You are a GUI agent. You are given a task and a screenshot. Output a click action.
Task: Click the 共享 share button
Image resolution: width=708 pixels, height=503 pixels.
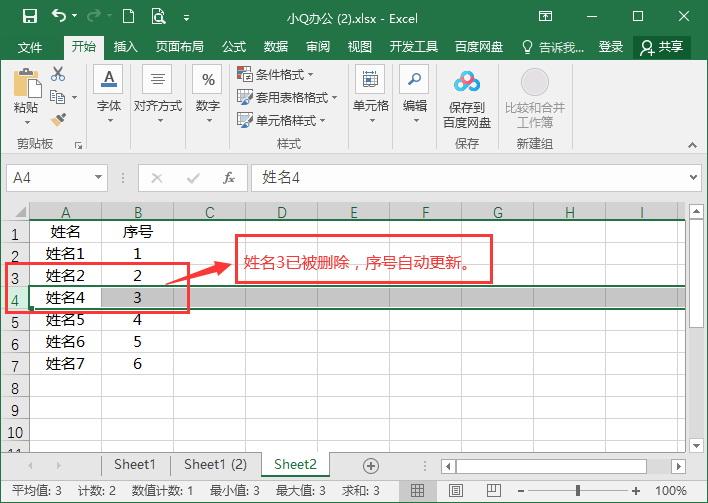click(661, 47)
